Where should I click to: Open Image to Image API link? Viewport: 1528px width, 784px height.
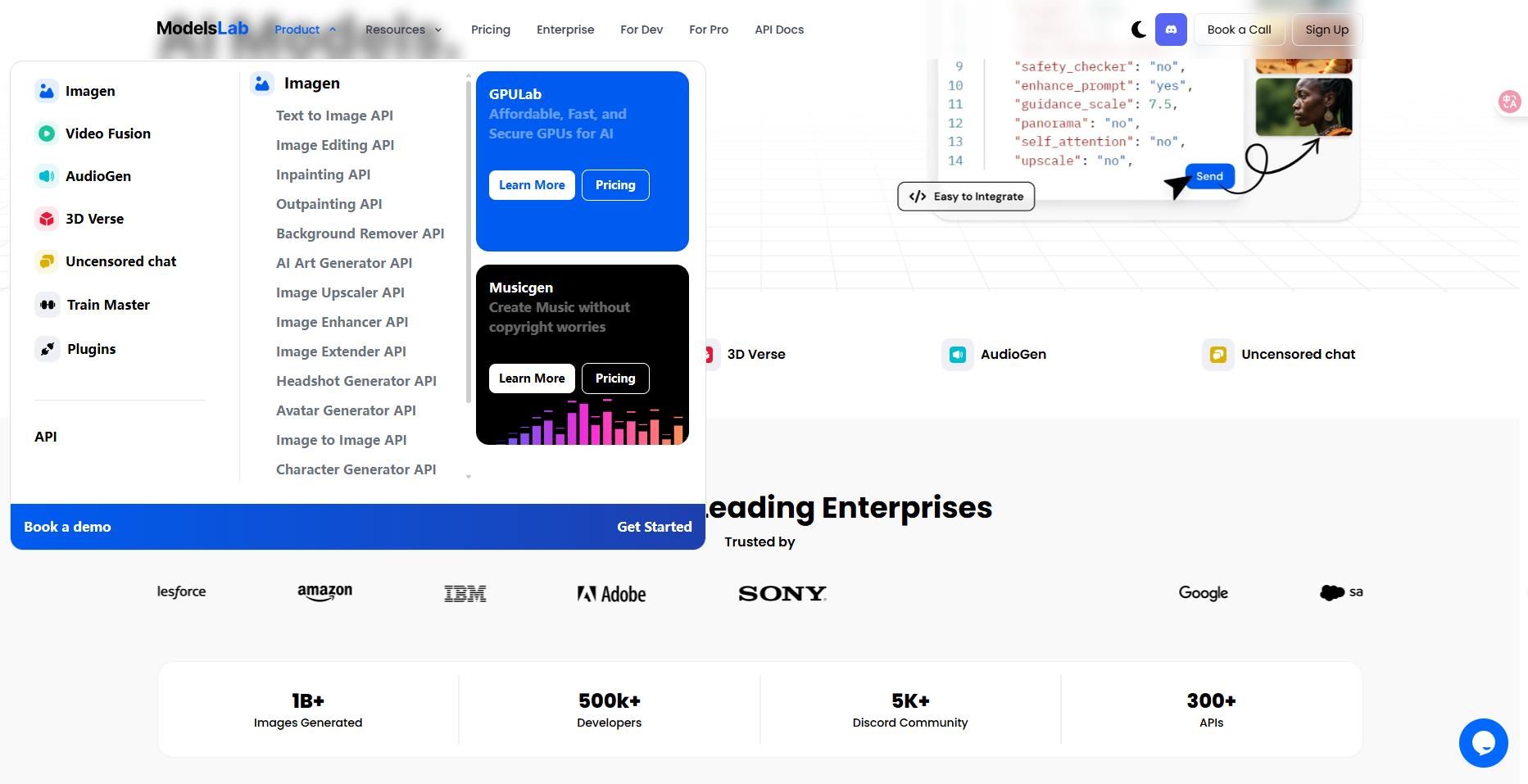[x=341, y=440]
